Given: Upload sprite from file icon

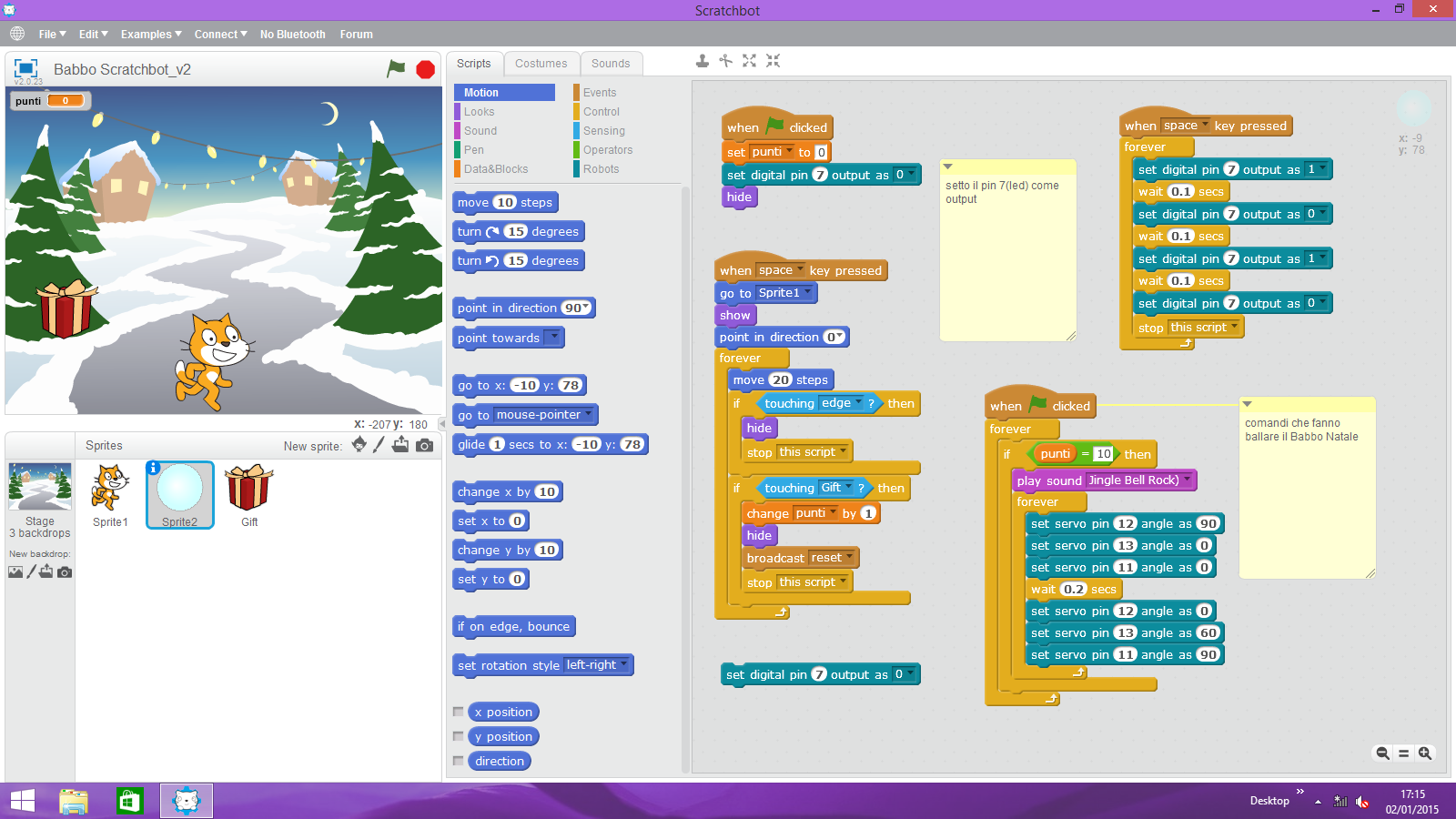Looking at the screenshot, I should 401,444.
